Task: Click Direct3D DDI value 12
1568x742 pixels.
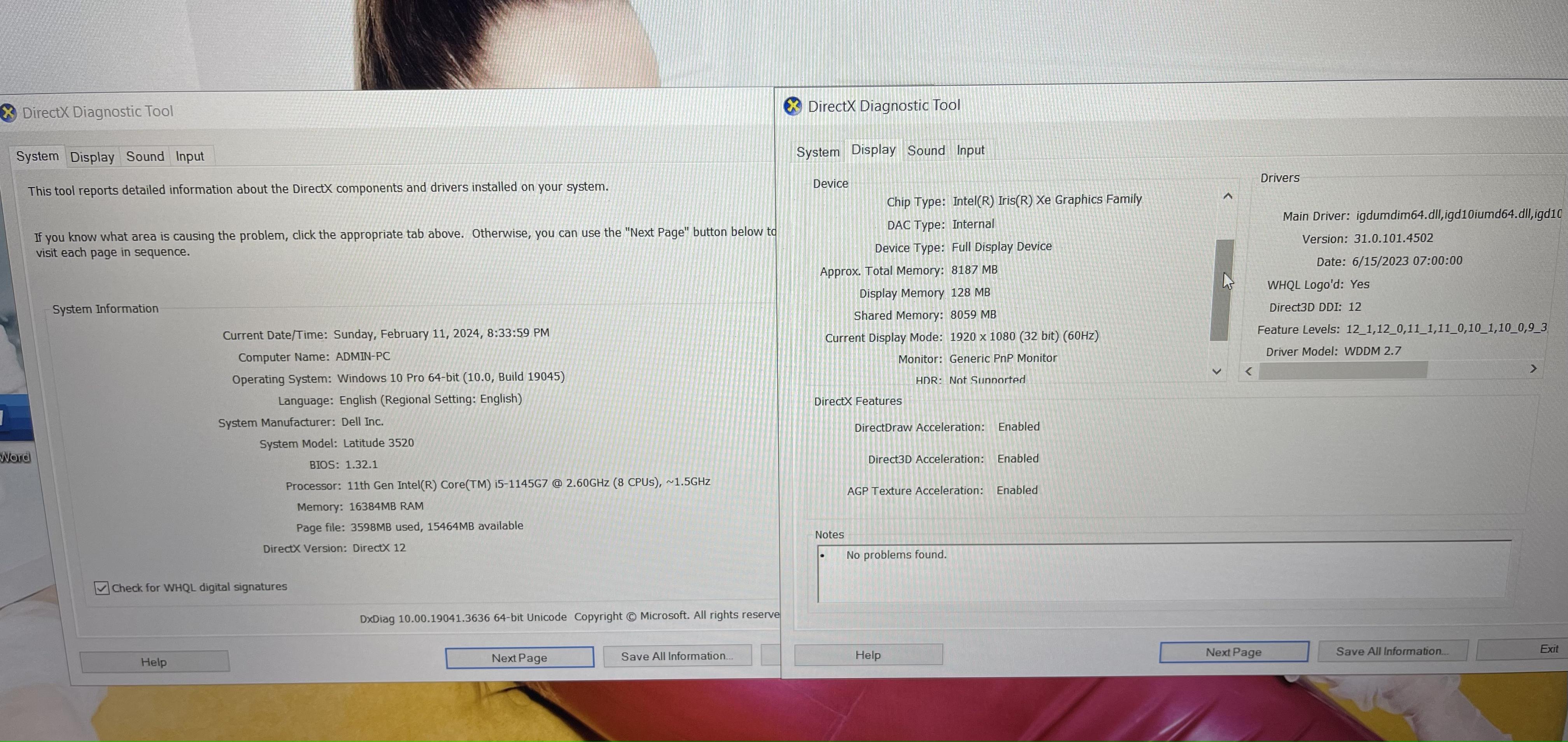Action: (x=1354, y=307)
